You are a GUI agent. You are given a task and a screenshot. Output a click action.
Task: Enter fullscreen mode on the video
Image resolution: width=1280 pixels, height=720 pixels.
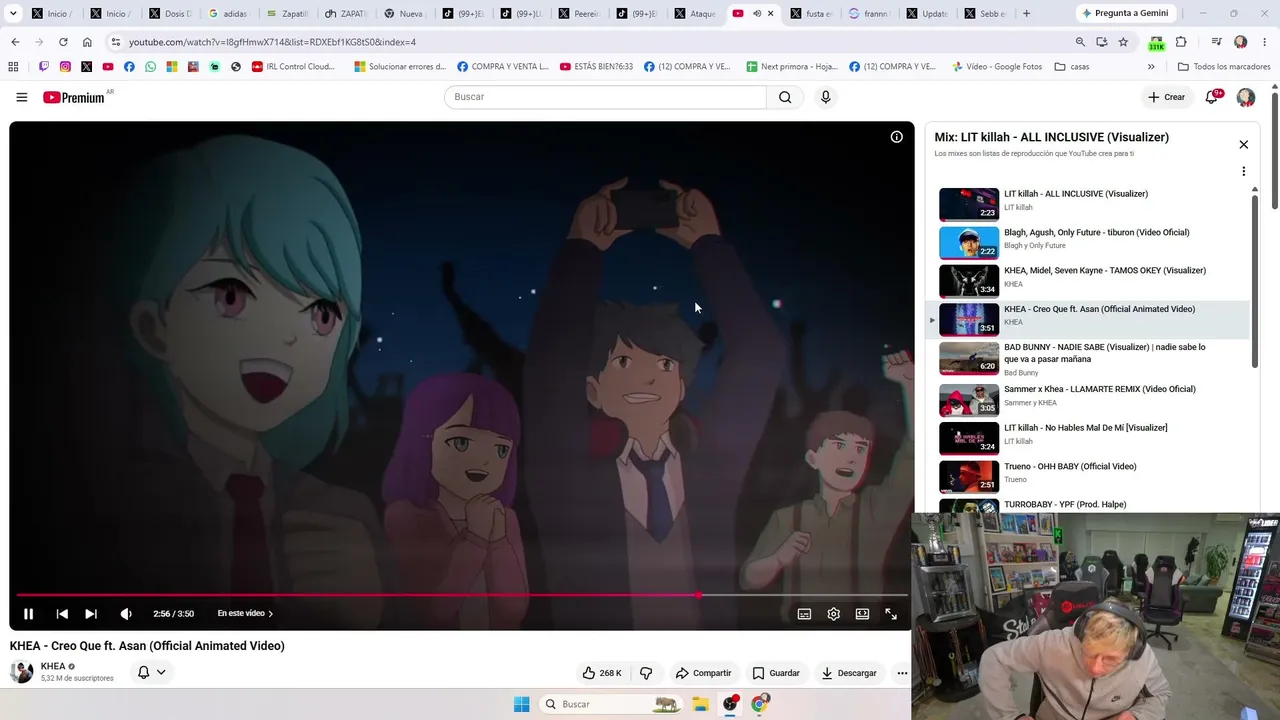pyautogui.click(x=891, y=614)
